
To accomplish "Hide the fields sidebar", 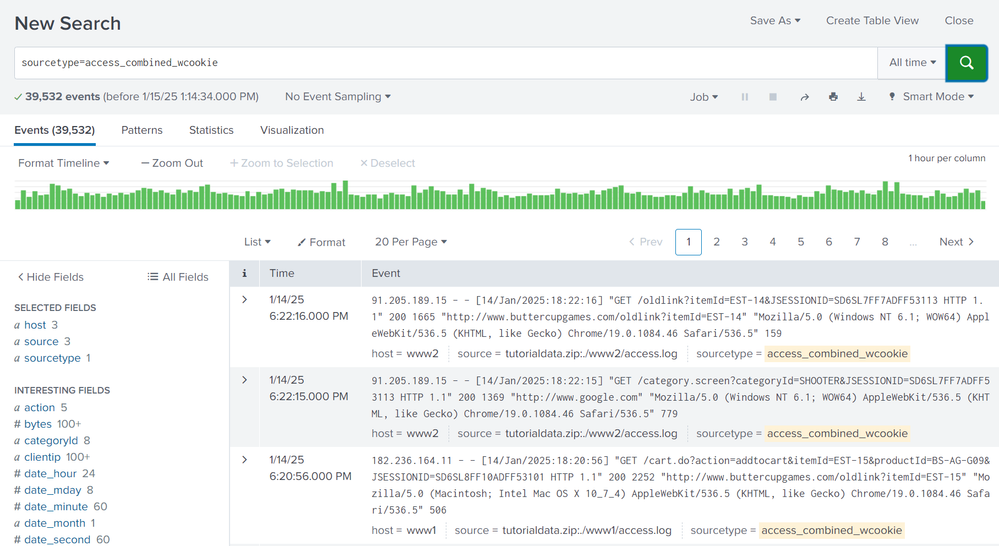I will pyautogui.click(x=51, y=277).
